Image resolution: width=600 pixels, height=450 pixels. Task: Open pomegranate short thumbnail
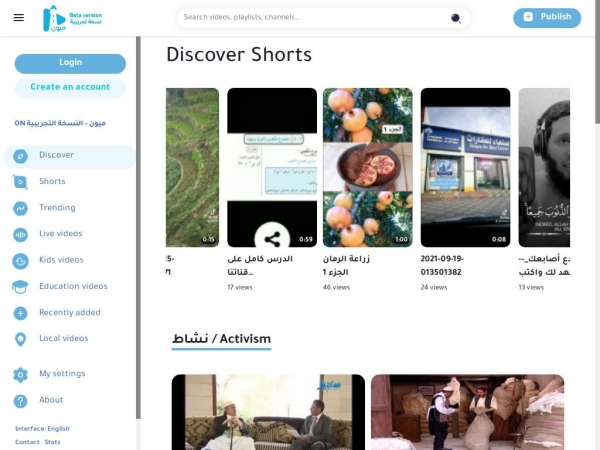tap(368, 167)
